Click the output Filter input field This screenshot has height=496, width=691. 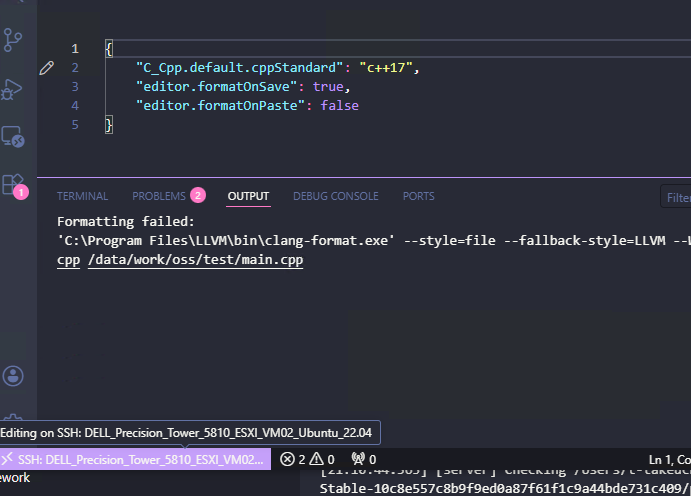tap(677, 197)
